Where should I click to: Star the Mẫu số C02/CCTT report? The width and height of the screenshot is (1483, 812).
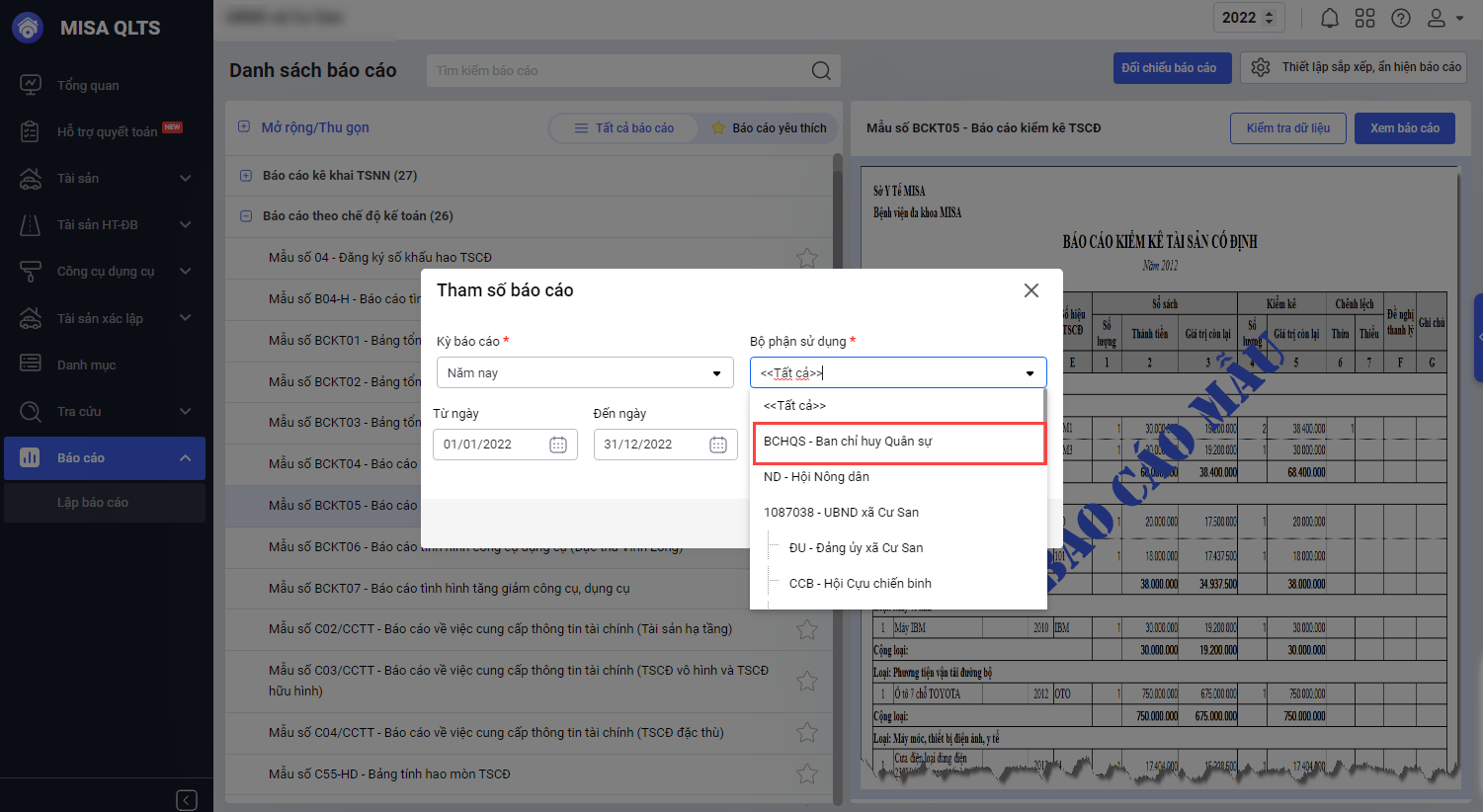(806, 629)
